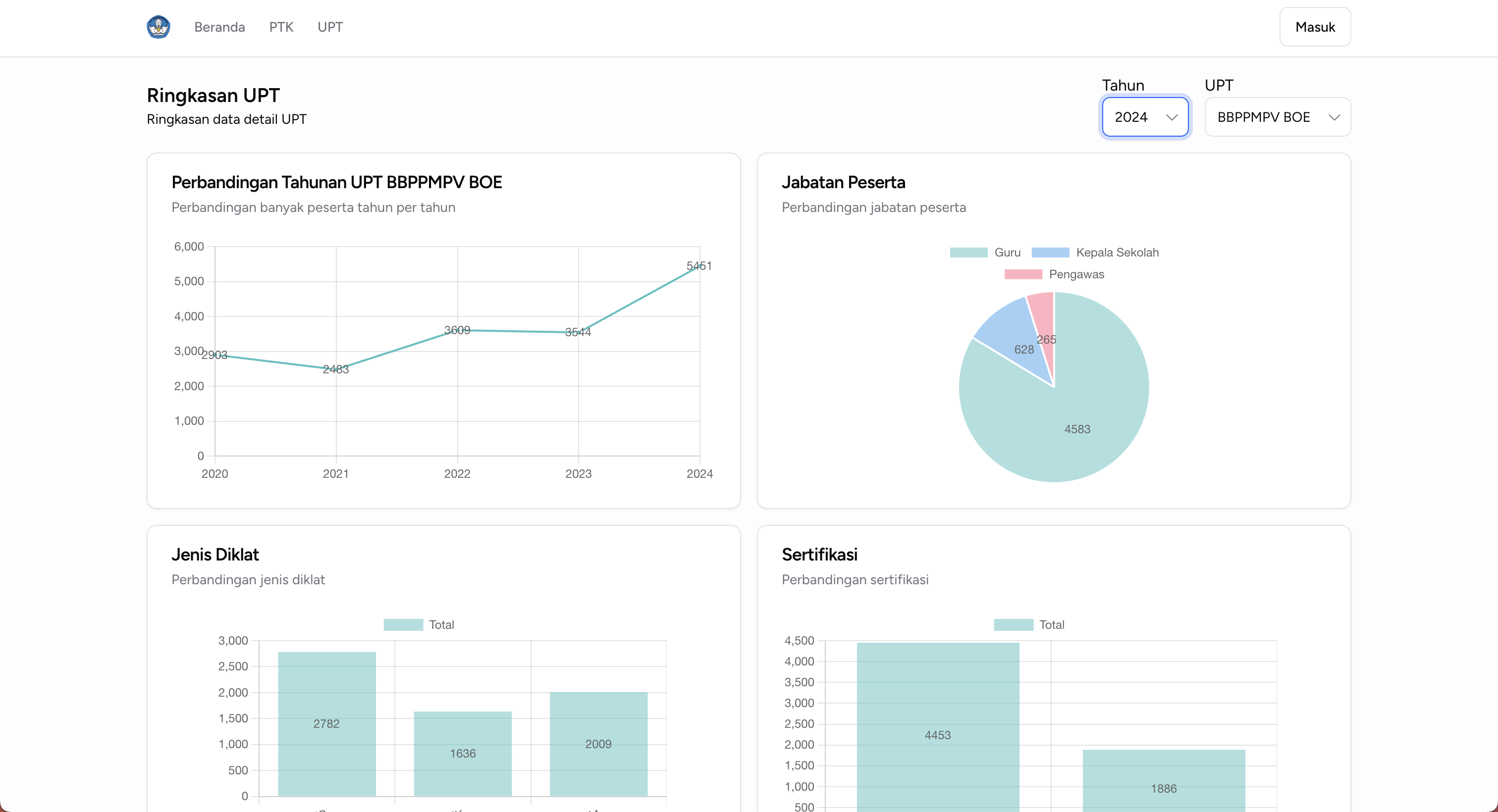Image resolution: width=1498 pixels, height=812 pixels.
Task: Open the UPT BBPPMPV BOE dropdown
Action: [1277, 117]
